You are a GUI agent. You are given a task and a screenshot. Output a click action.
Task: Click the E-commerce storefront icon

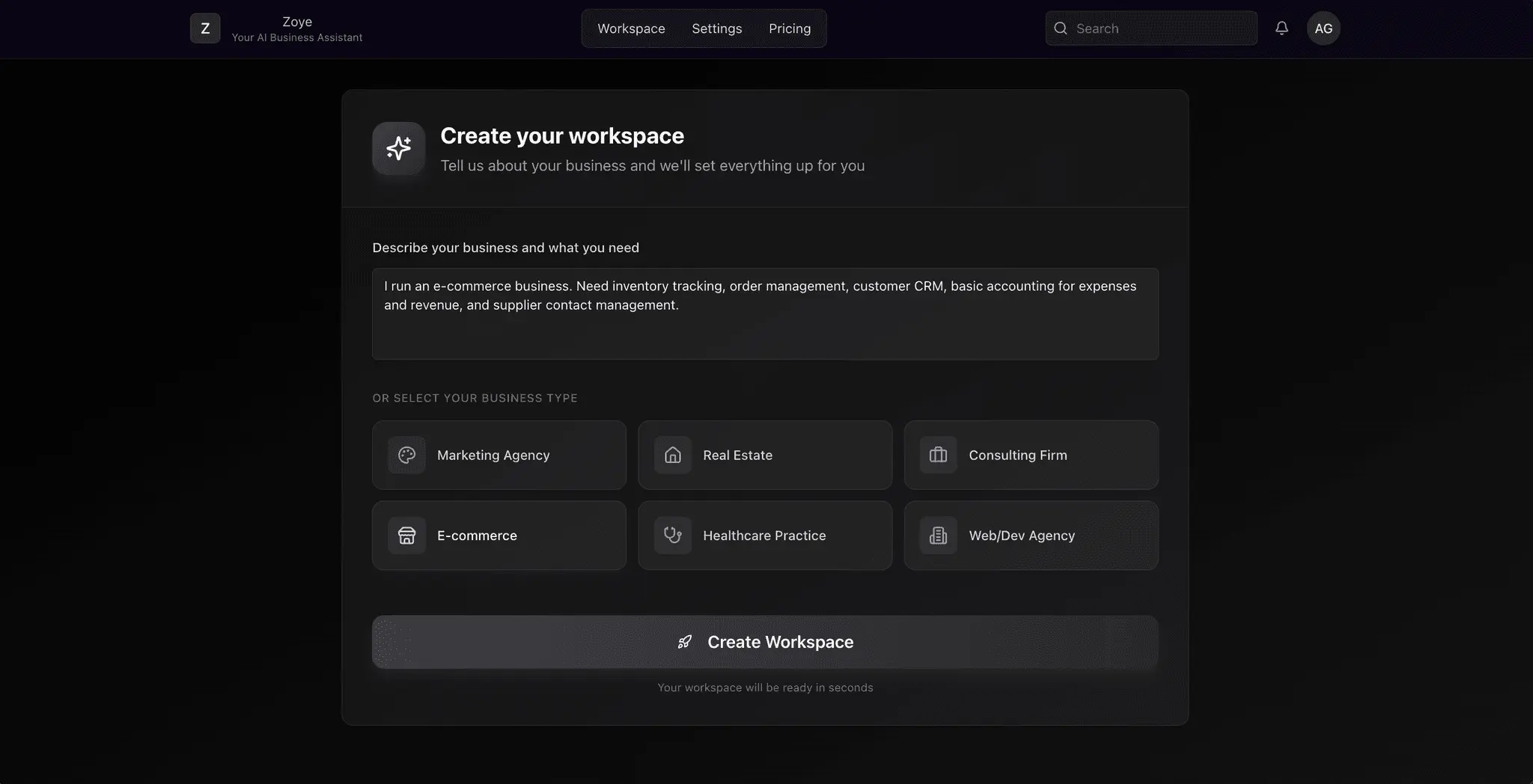tap(407, 536)
